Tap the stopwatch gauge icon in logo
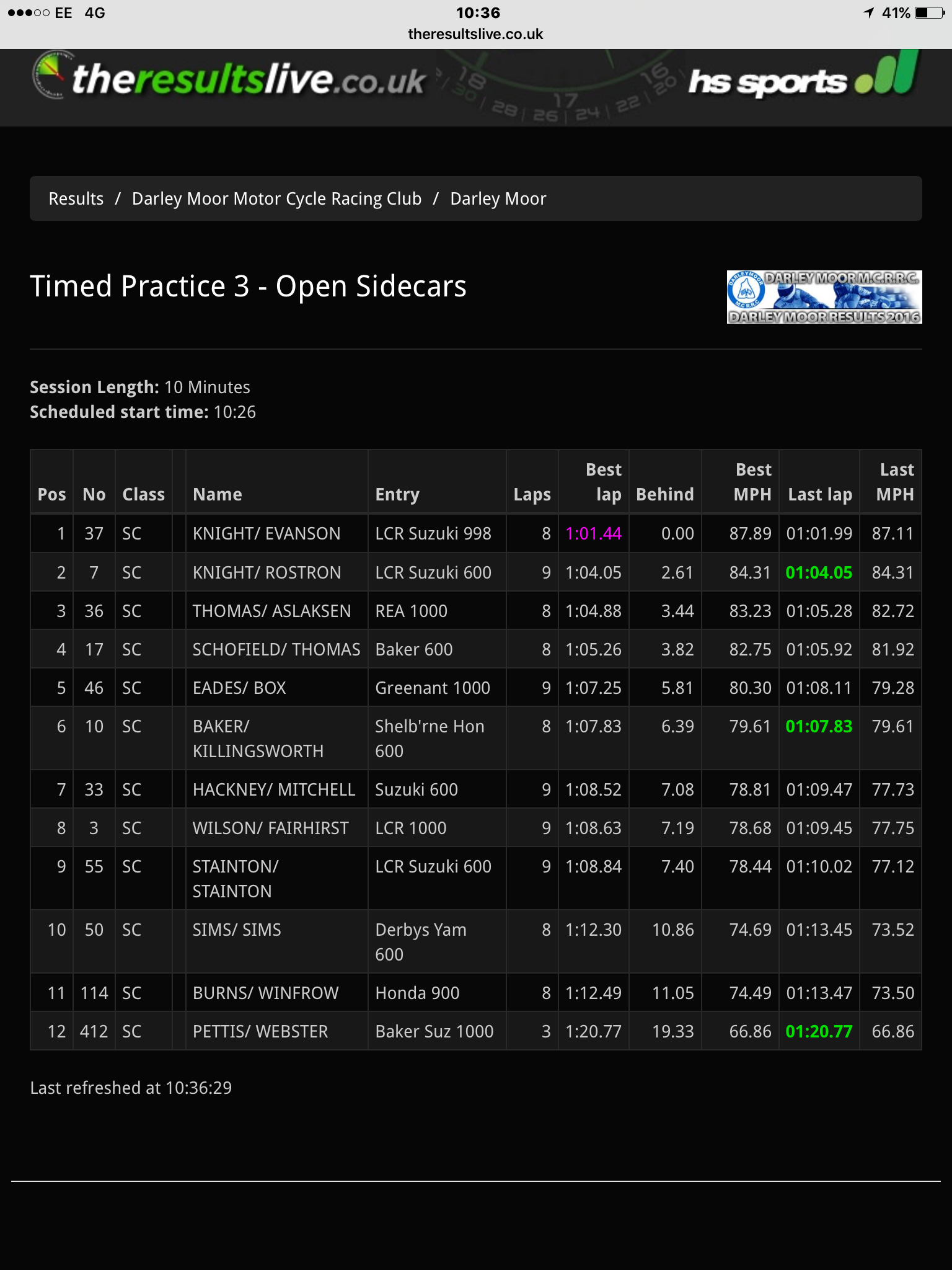This screenshot has width=952, height=1270. [50, 74]
